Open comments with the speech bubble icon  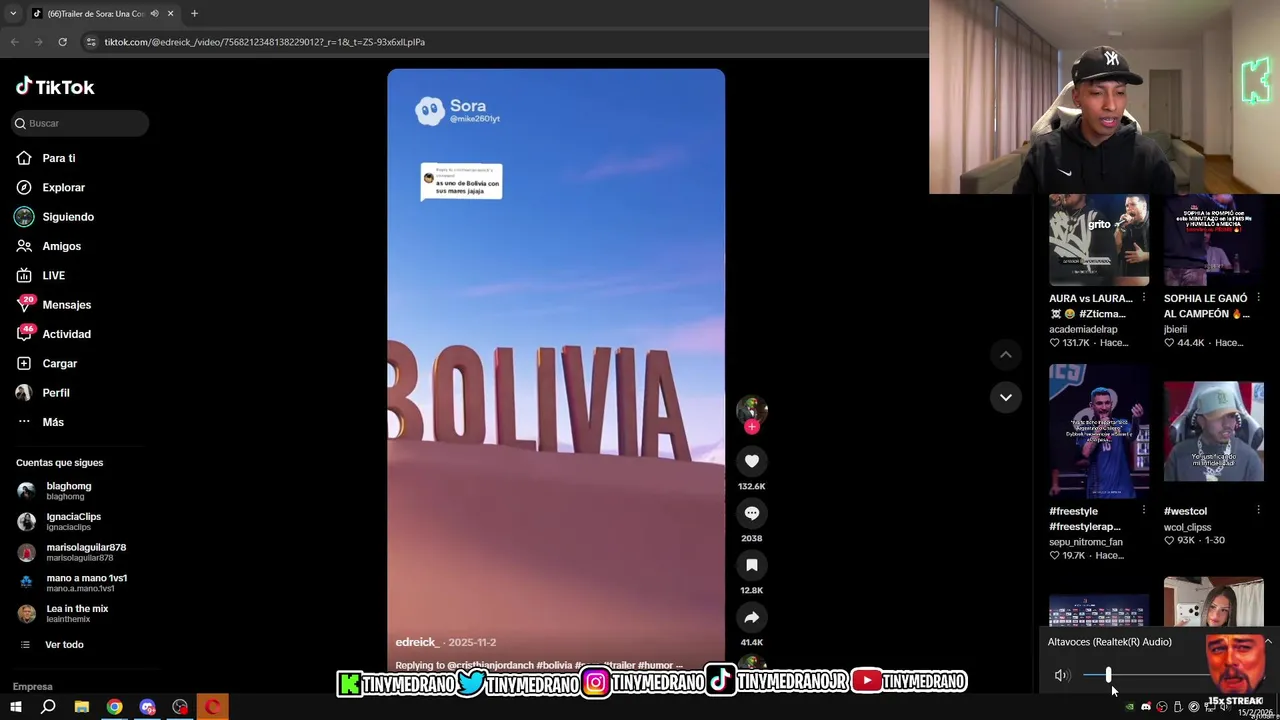coord(752,513)
